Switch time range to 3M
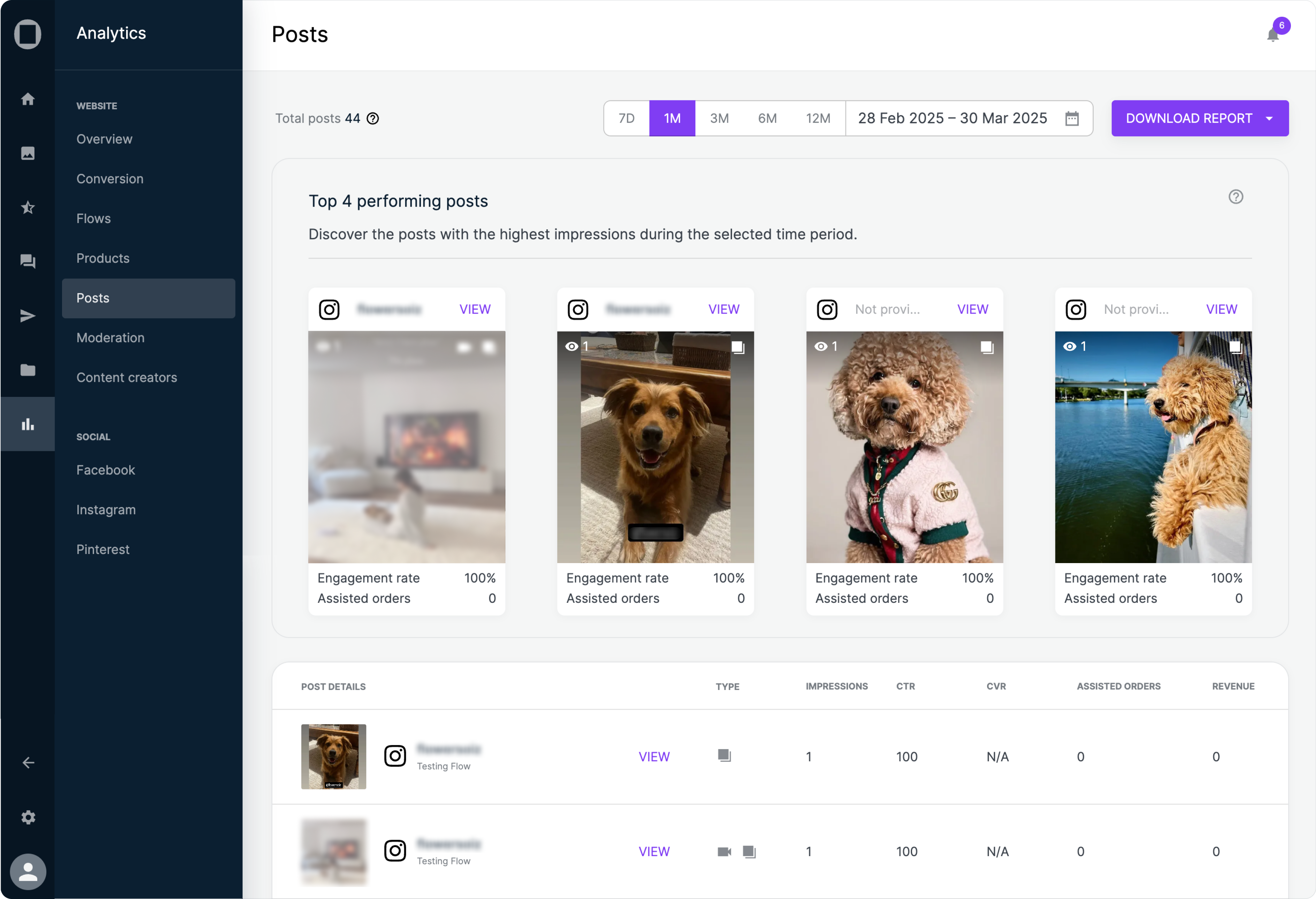Image resolution: width=1316 pixels, height=899 pixels. point(719,118)
